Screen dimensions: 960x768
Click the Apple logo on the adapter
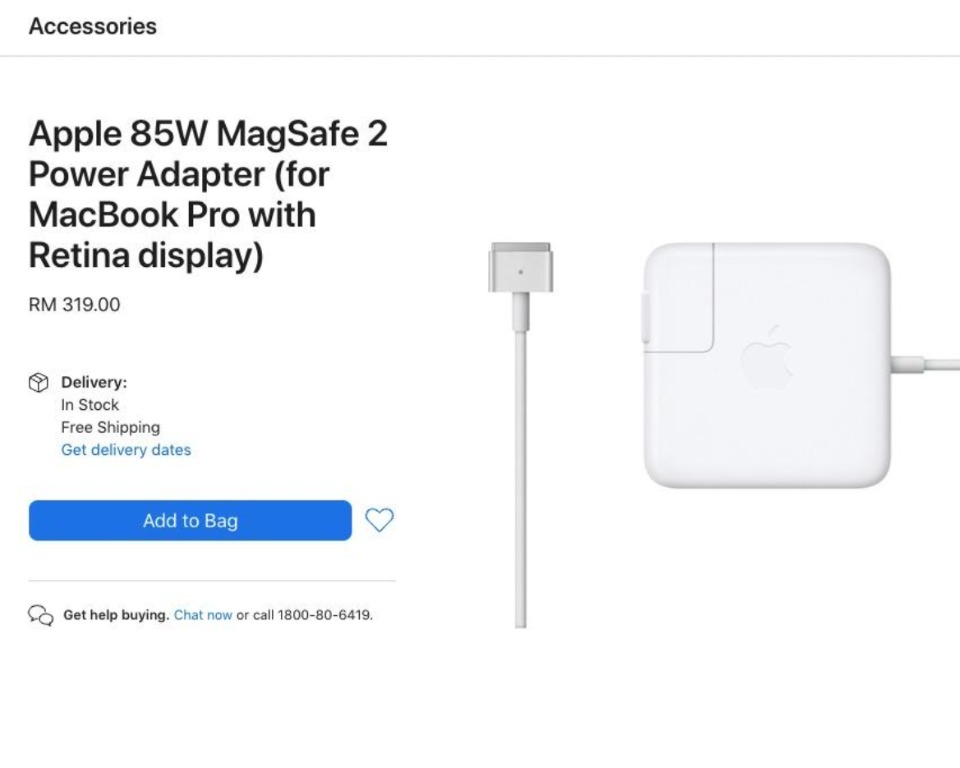tap(768, 358)
